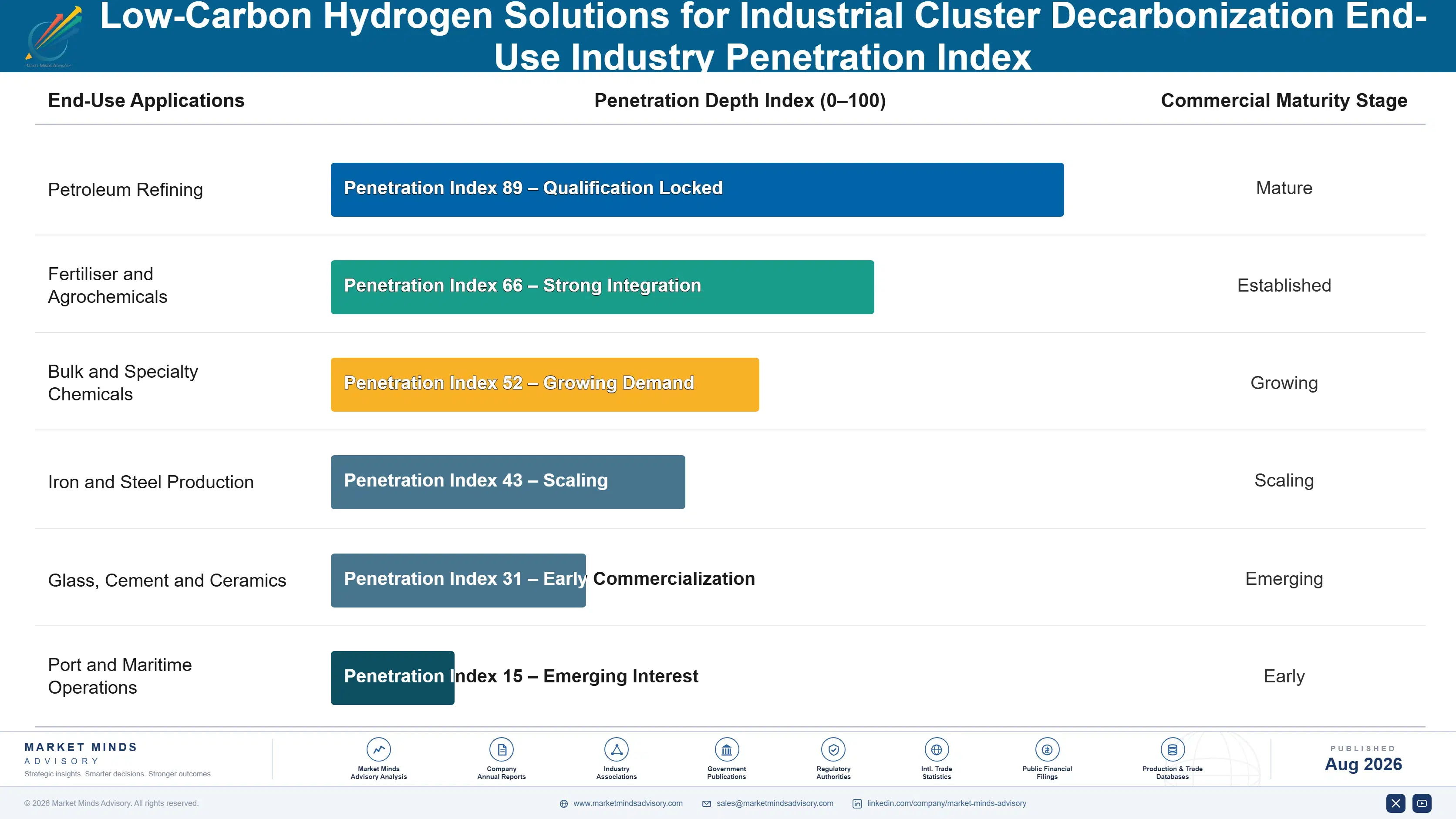Select the Penetration Index 52 yellow bar
Viewport: 1456px width, 819px height.
[x=544, y=385]
